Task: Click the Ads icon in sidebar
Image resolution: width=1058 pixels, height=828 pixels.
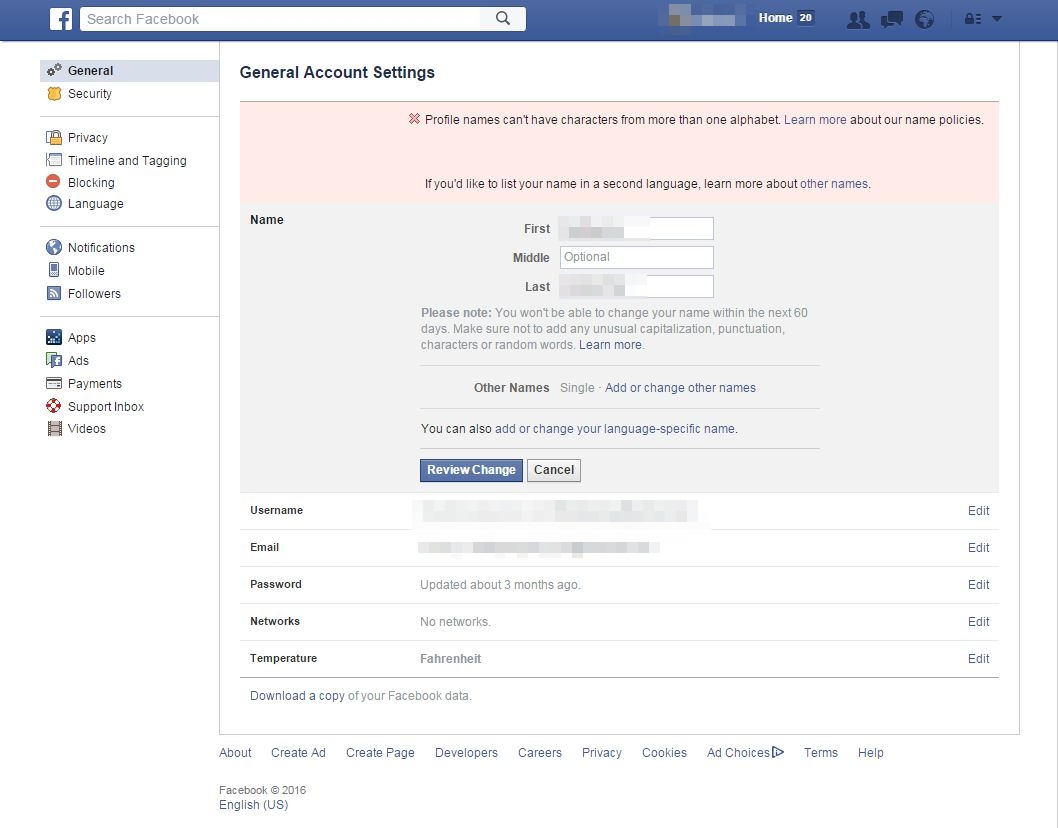Action: (54, 360)
